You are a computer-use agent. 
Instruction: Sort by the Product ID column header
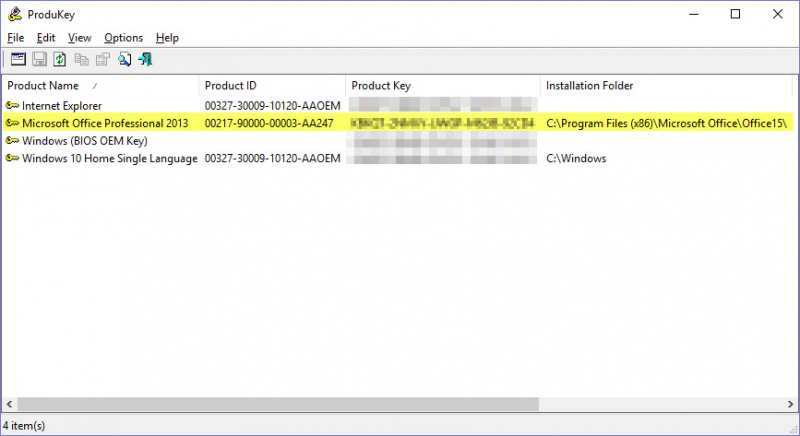(x=272, y=86)
